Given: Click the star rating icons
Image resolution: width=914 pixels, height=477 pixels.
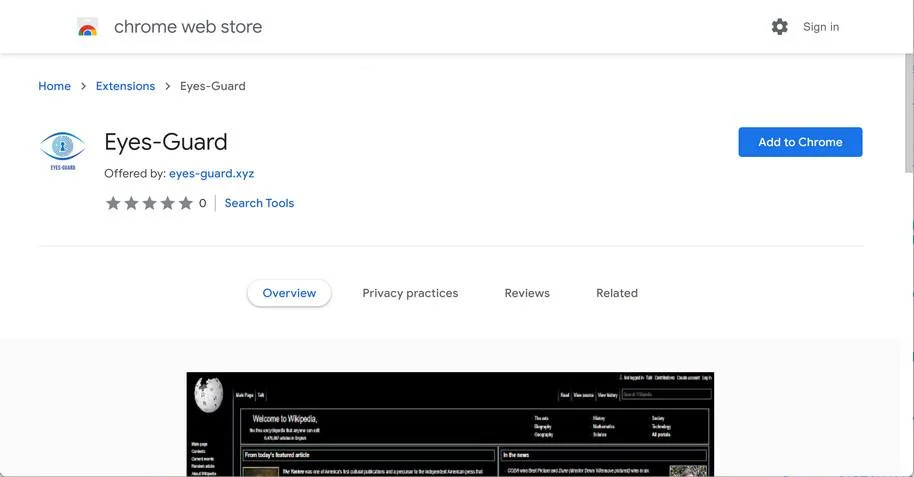Looking at the screenshot, I should point(149,203).
